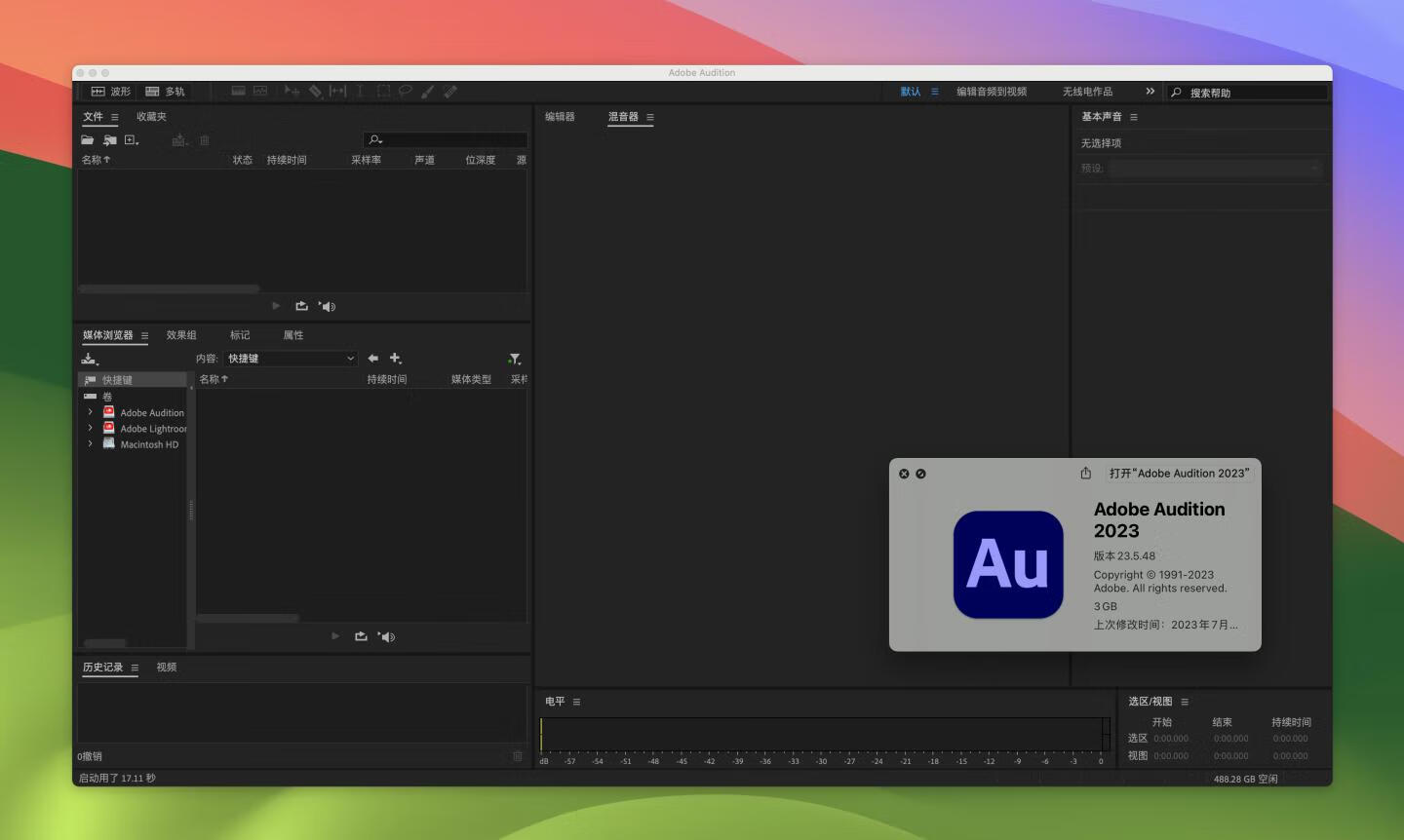
Task: Click Media Browser import download icon
Action: click(90, 359)
